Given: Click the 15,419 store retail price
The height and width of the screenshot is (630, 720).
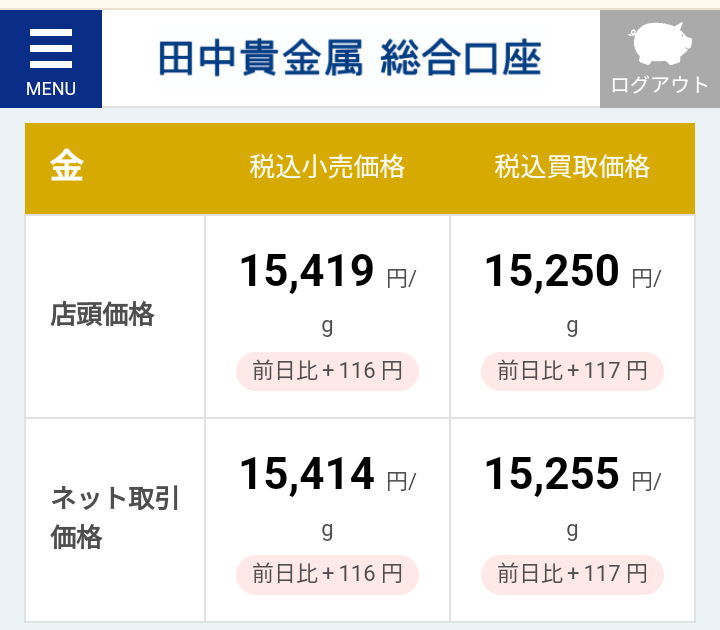Looking at the screenshot, I should pos(307,271).
